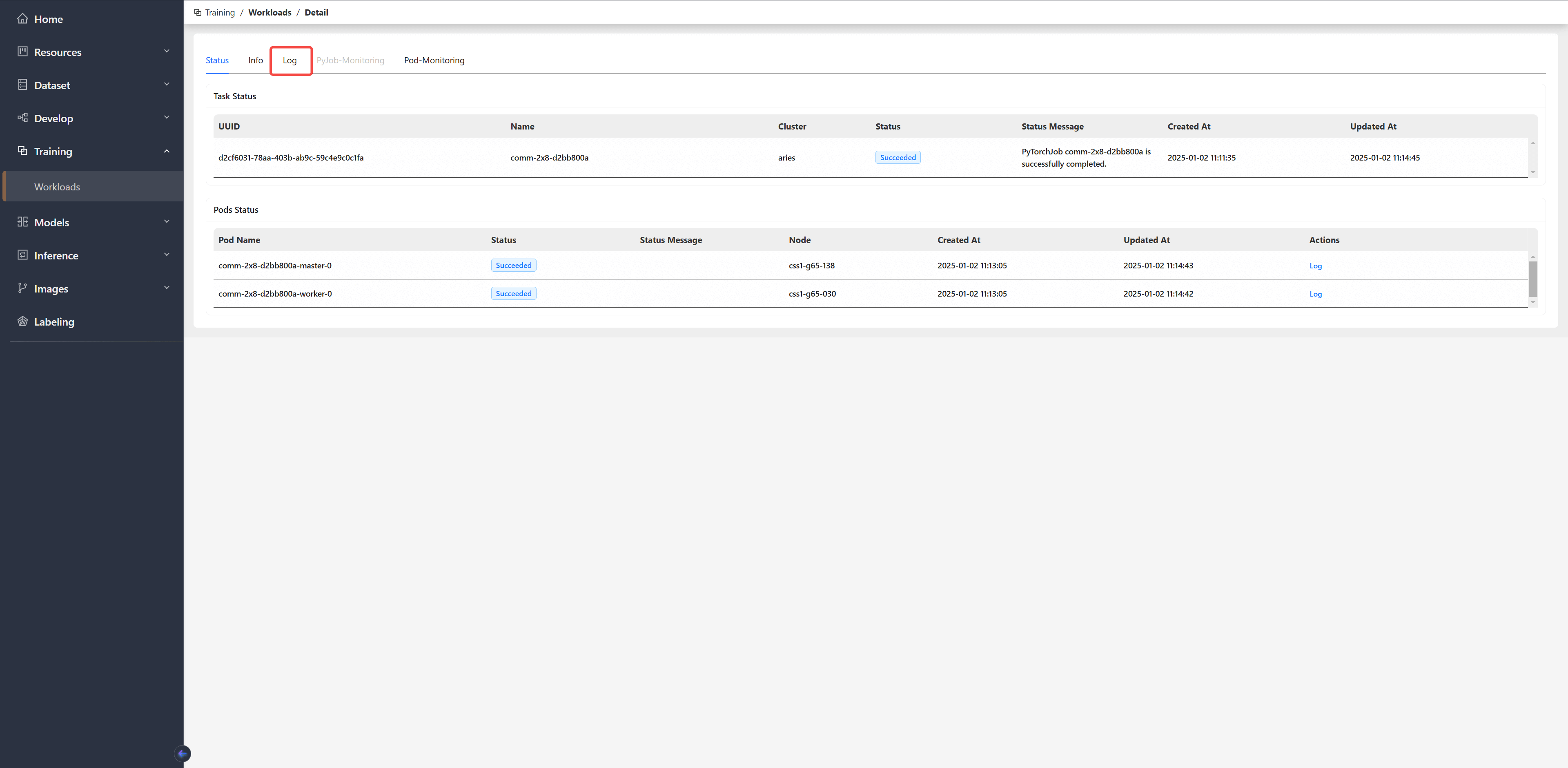This screenshot has width=1568, height=768.
Task: Click task created time 2025-01-02 11:11:35
Action: [x=1202, y=157]
